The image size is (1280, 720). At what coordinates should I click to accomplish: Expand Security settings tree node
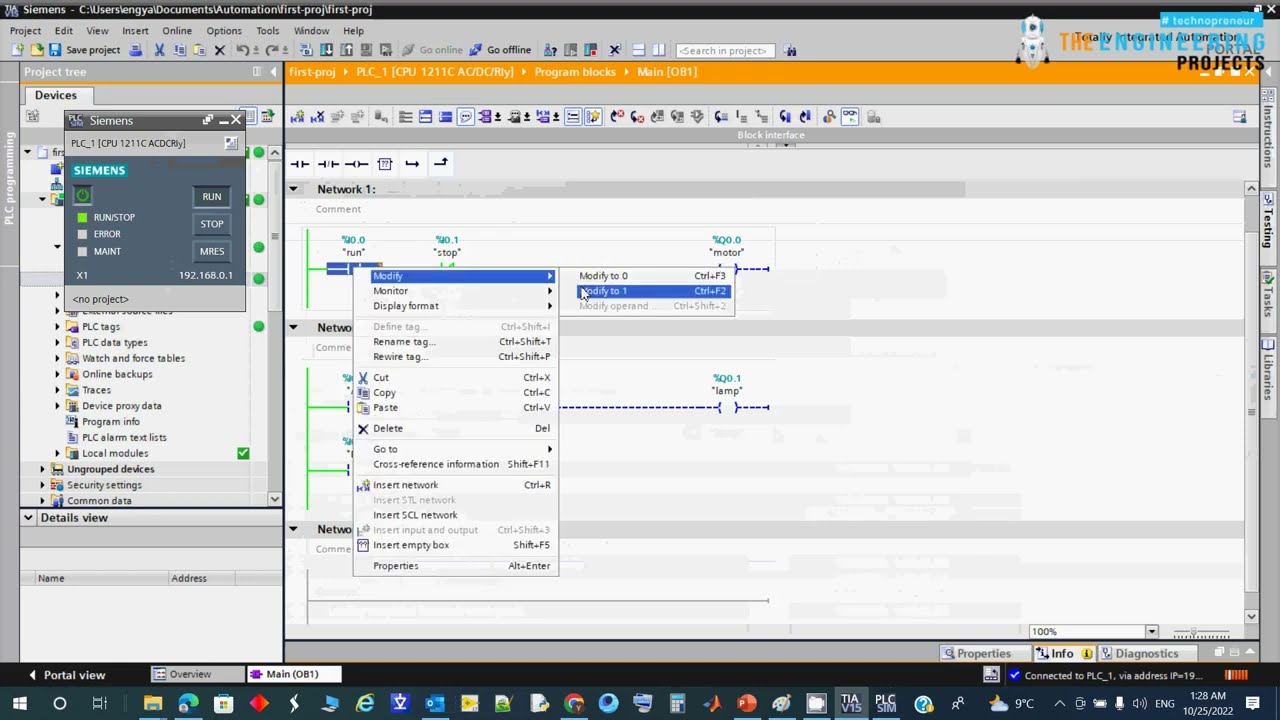pyautogui.click(x=43, y=485)
